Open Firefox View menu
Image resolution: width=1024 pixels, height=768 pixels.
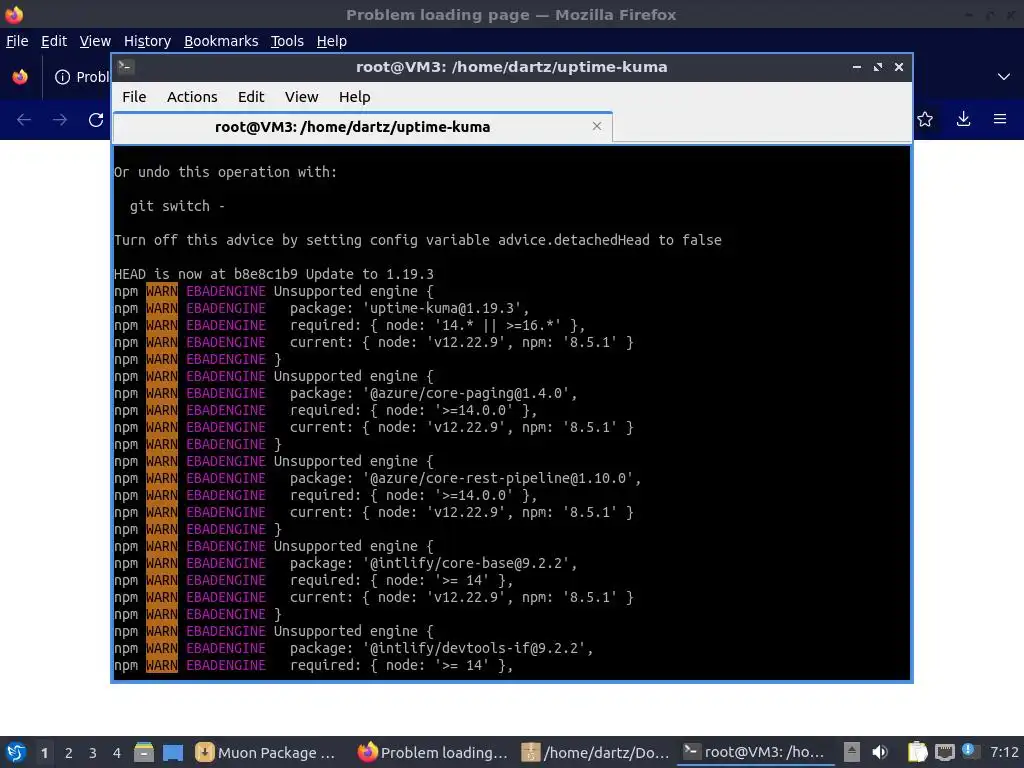pyautogui.click(x=95, y=41)
